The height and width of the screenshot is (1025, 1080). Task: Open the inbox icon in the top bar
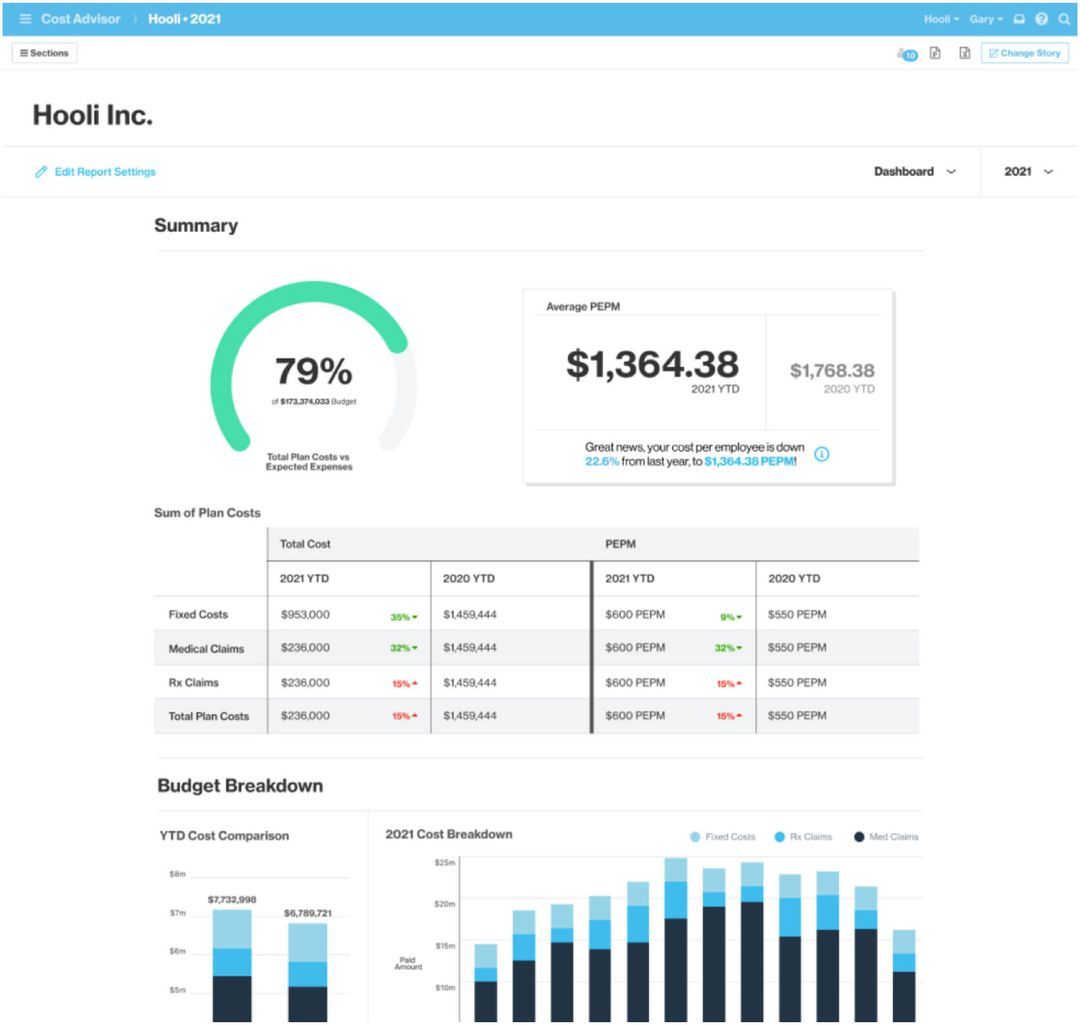tap(1018, 19)
